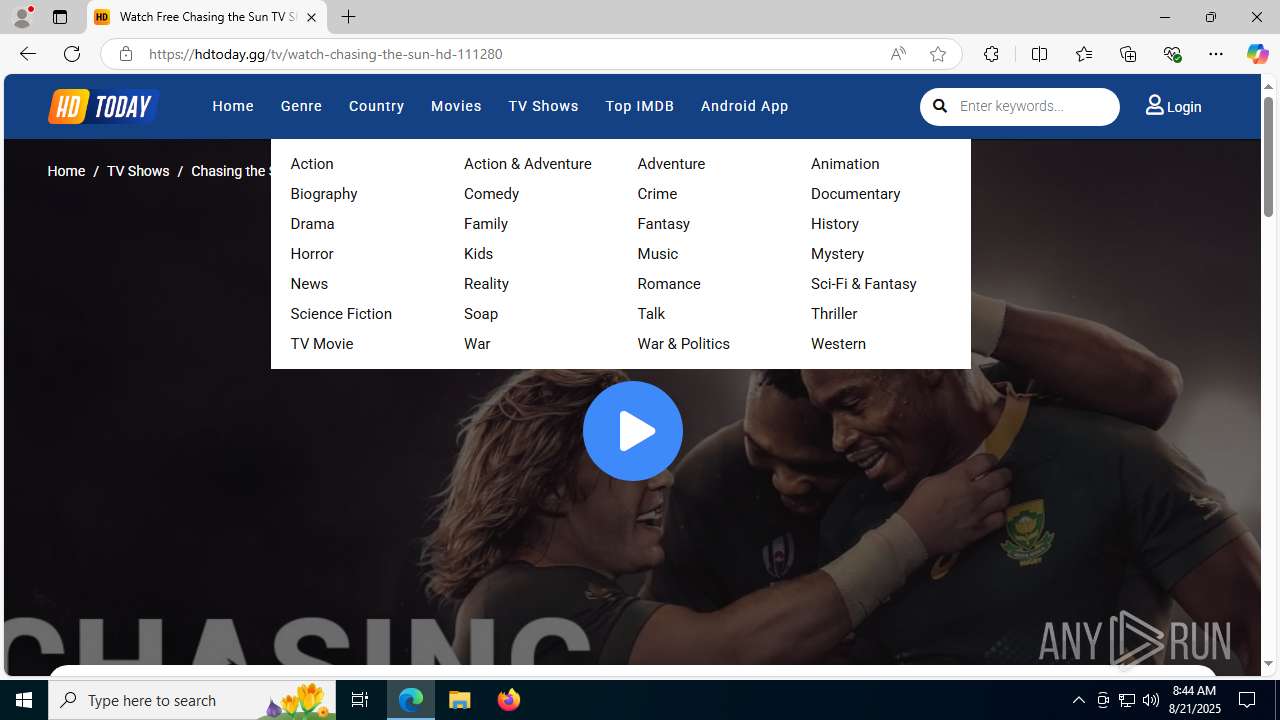This screenshot has width=1280, height=720.
Task: Open Copilot sidebar
Action: [1257, 54]
